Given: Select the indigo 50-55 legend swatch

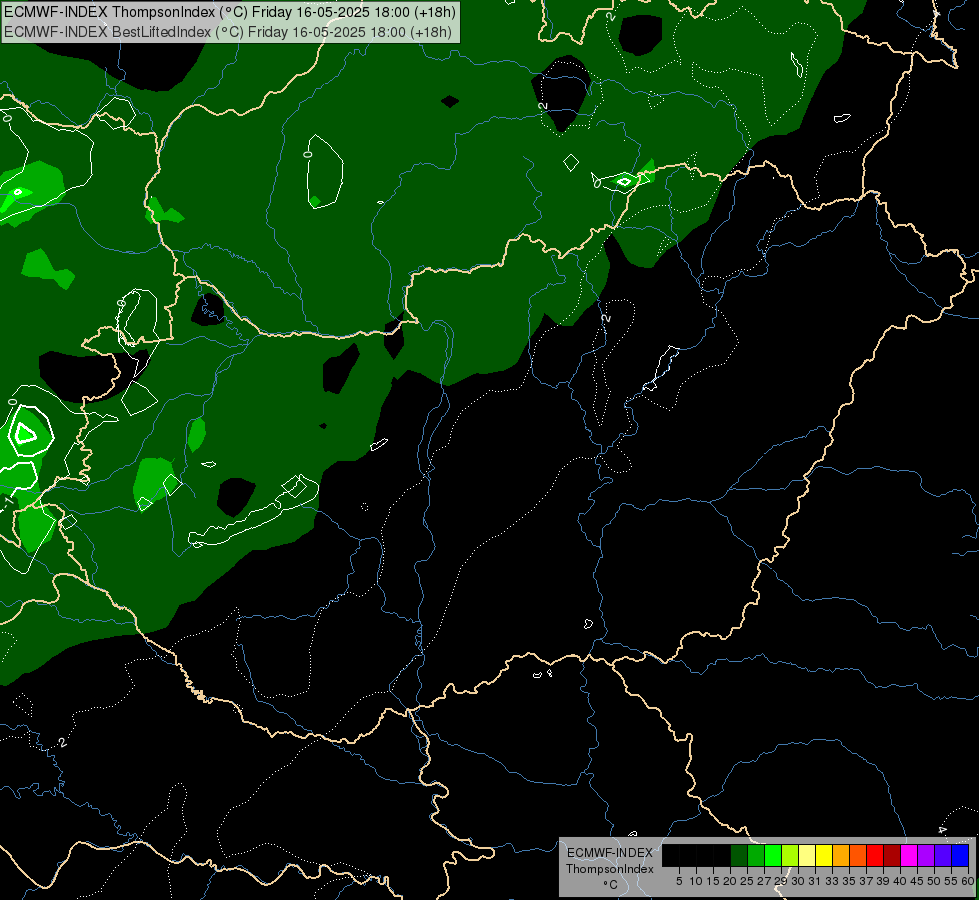Looking at the screenshot, I should tap(943, 855).
